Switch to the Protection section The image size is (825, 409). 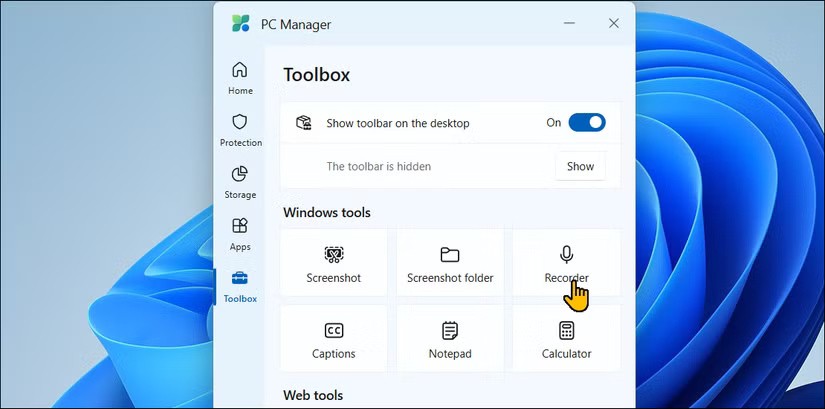point(240,130)
